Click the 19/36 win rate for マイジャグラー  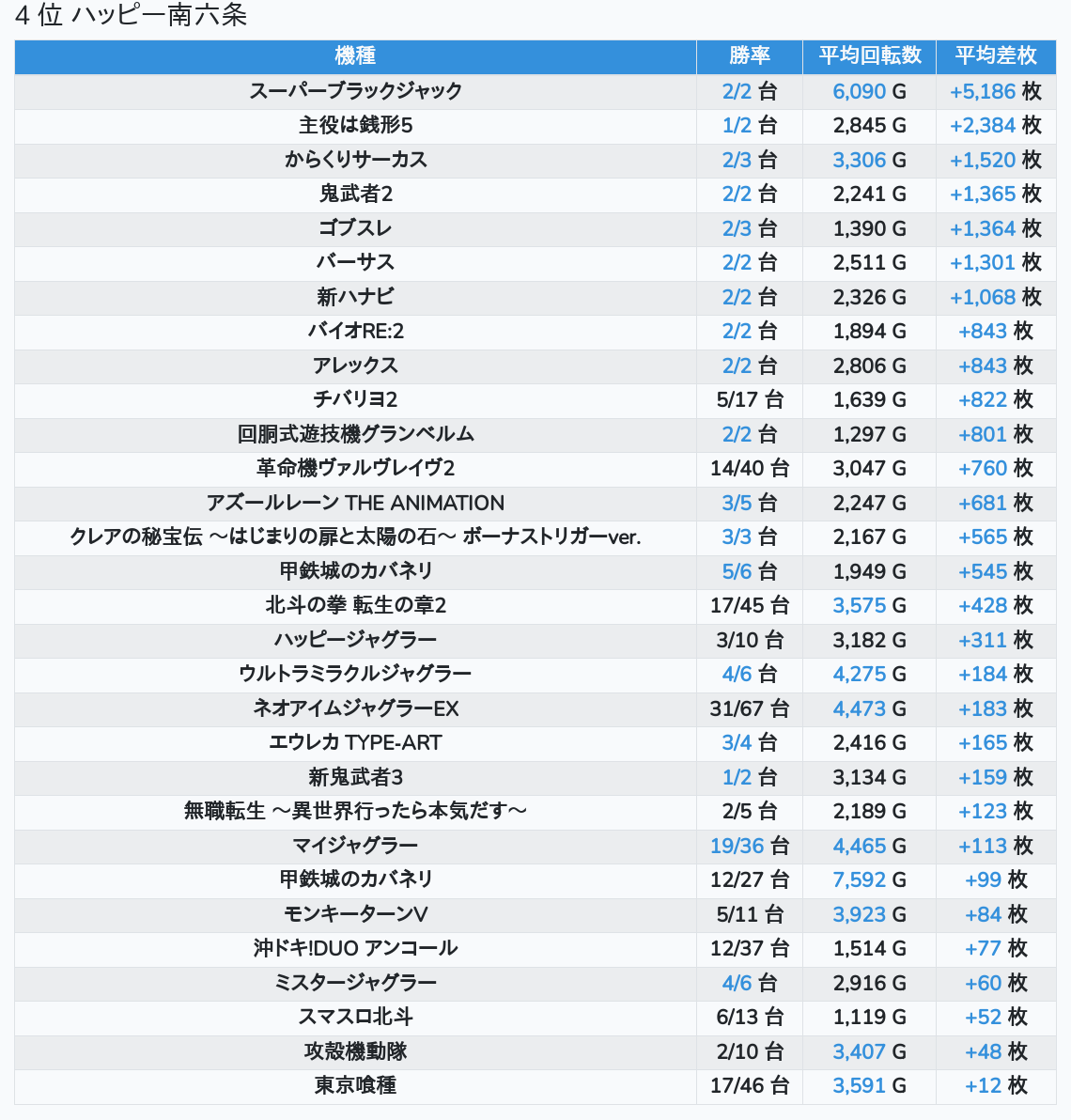pyautogui.click(x=737, y=846)
